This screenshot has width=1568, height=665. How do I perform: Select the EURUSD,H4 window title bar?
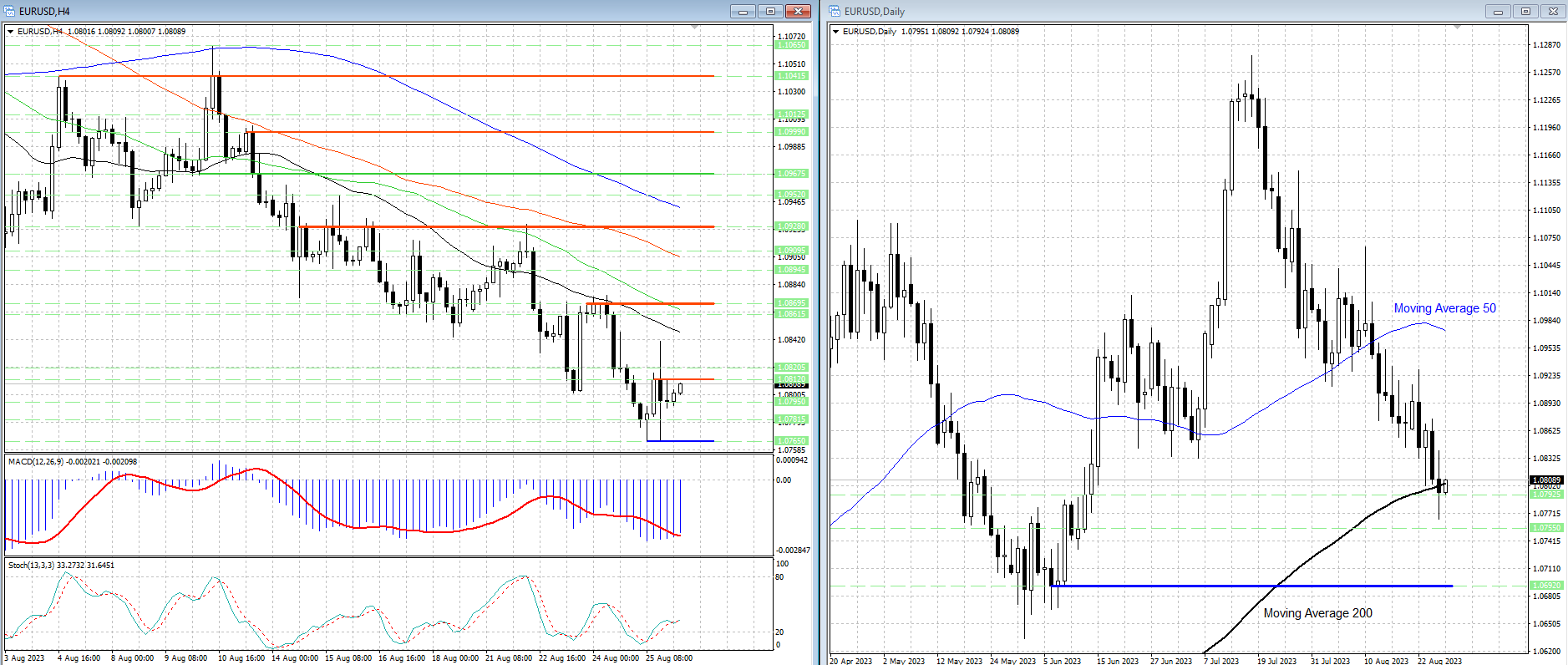pos(334,11)
